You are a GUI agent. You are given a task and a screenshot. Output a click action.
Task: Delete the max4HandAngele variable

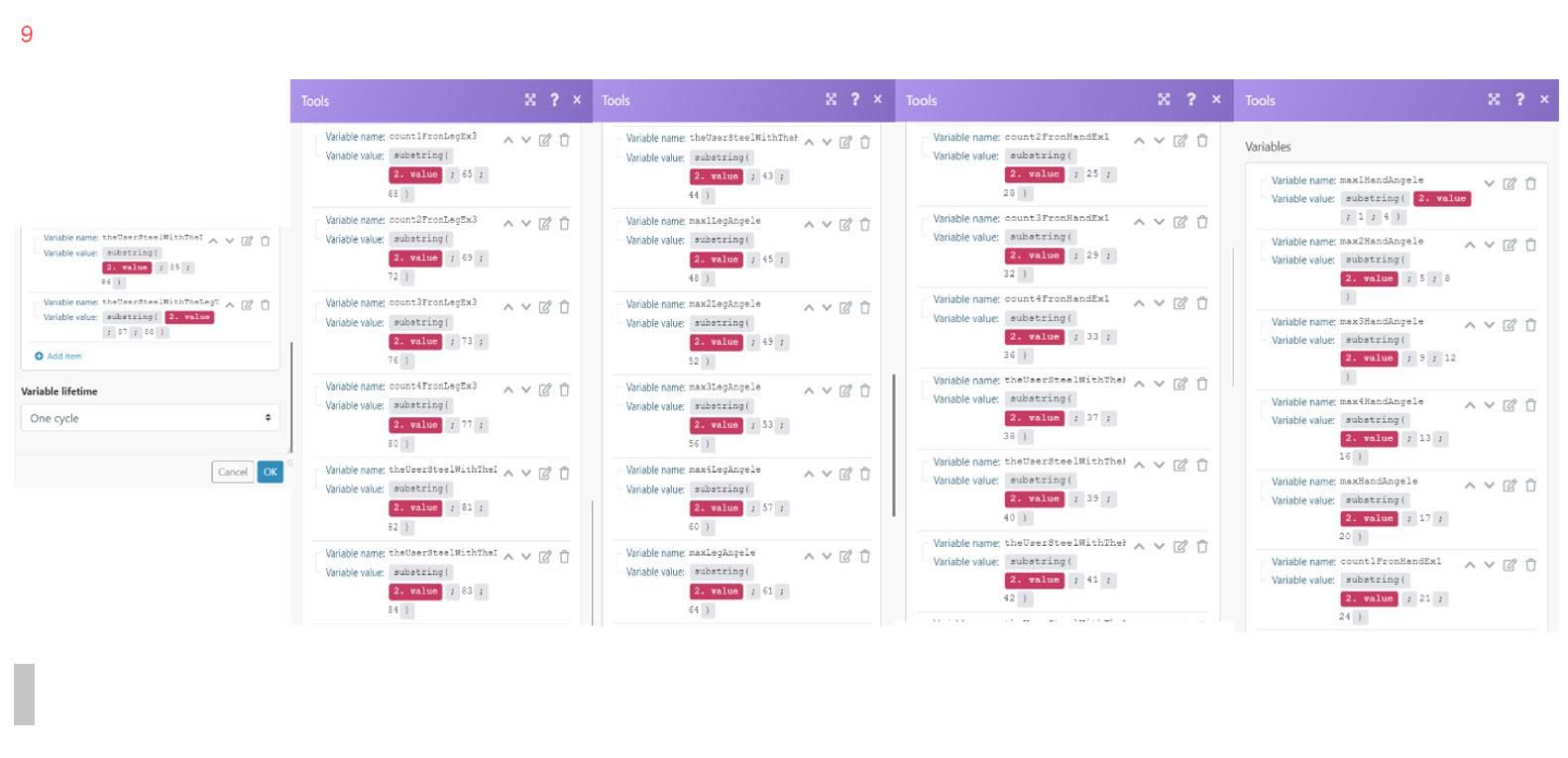(x=1530, y=405)
